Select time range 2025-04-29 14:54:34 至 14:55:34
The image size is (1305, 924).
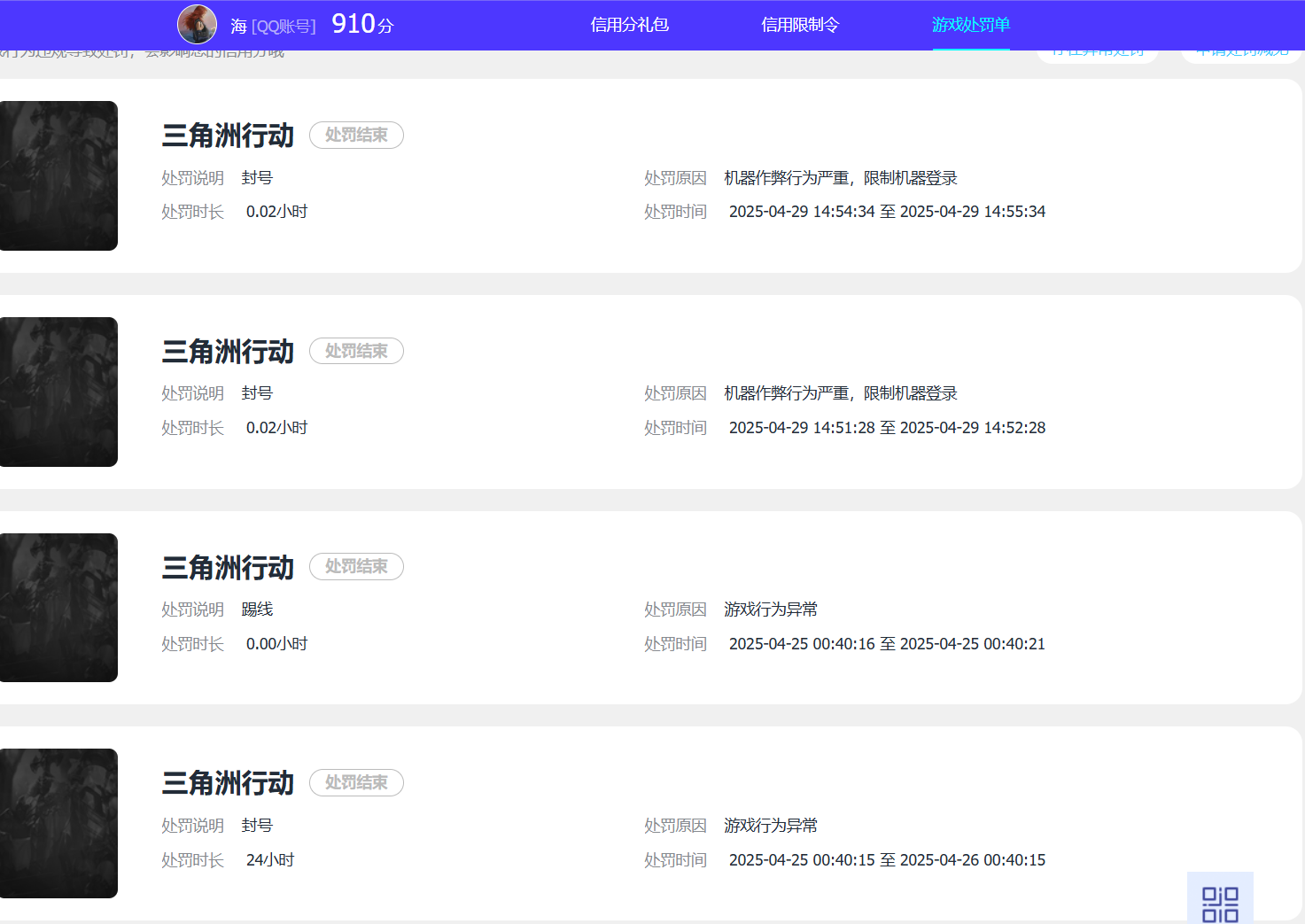tap(887, 212)
